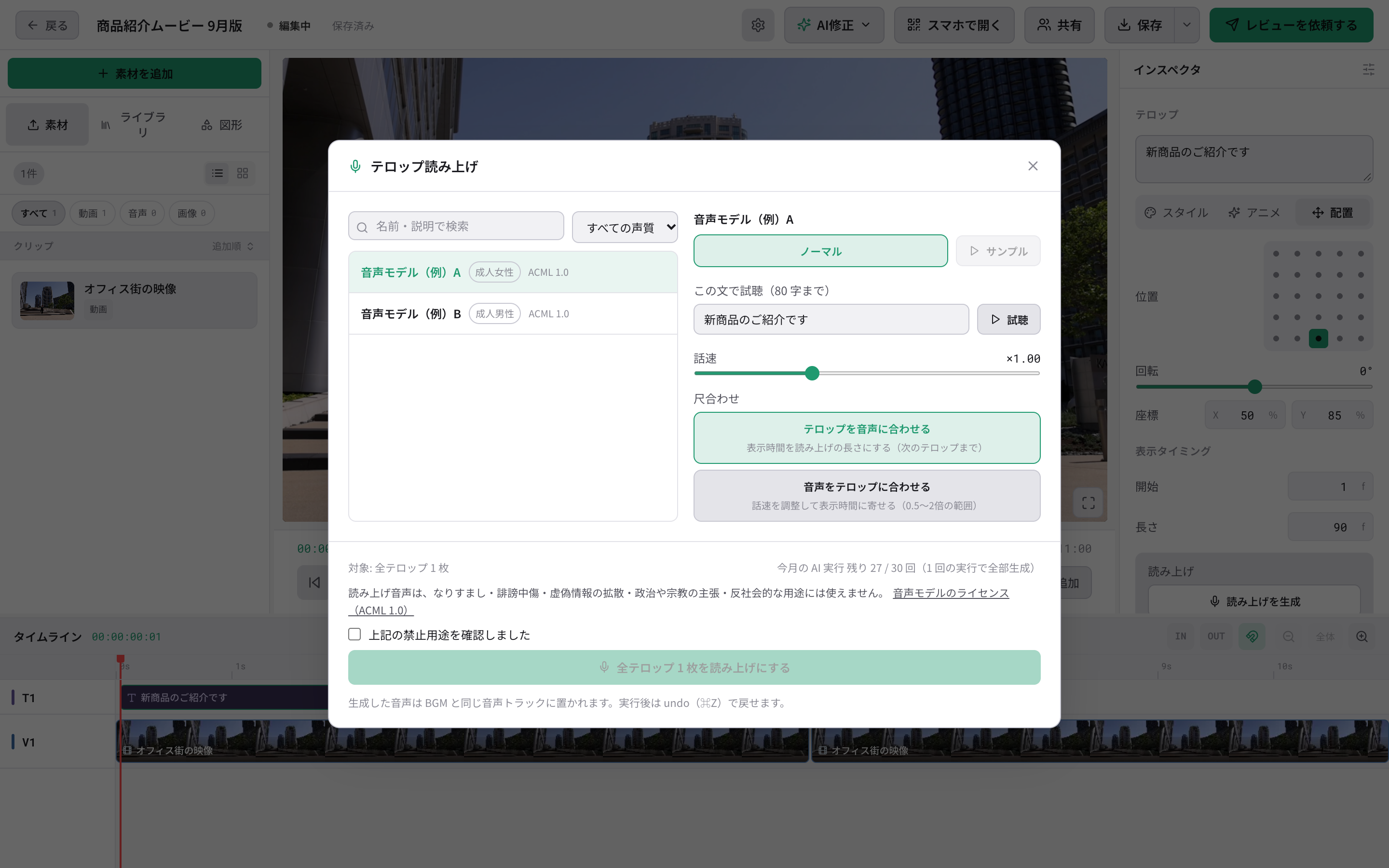1389x868 pixels.
Task: Open the スタイル inspector tab
Action: pyautogui.click(x=1177, y=212)
